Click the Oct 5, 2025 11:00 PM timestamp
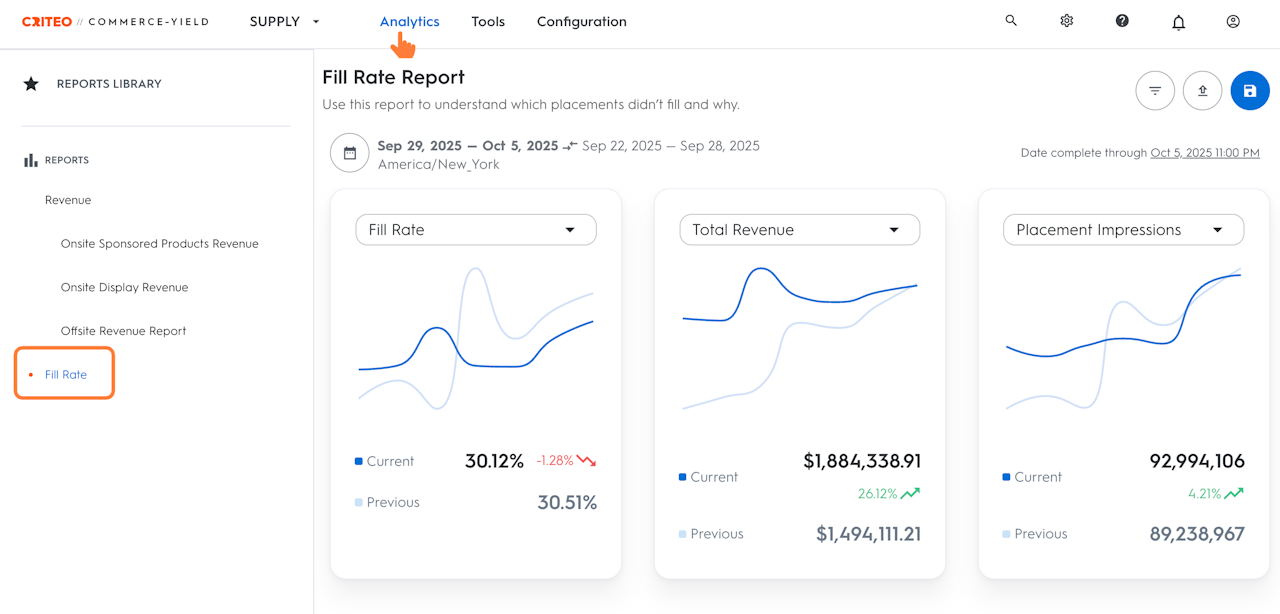The image size is (1280, 614). coord(1205,153)
